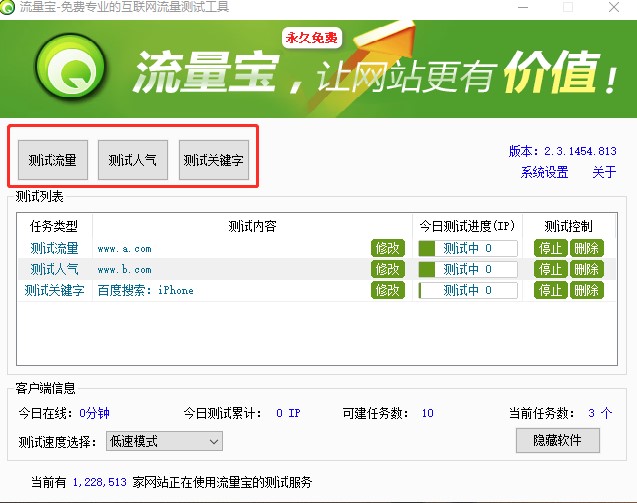637x503 pixels.
Task: Click the 测试关键字 button
Action: coord(214,160)
